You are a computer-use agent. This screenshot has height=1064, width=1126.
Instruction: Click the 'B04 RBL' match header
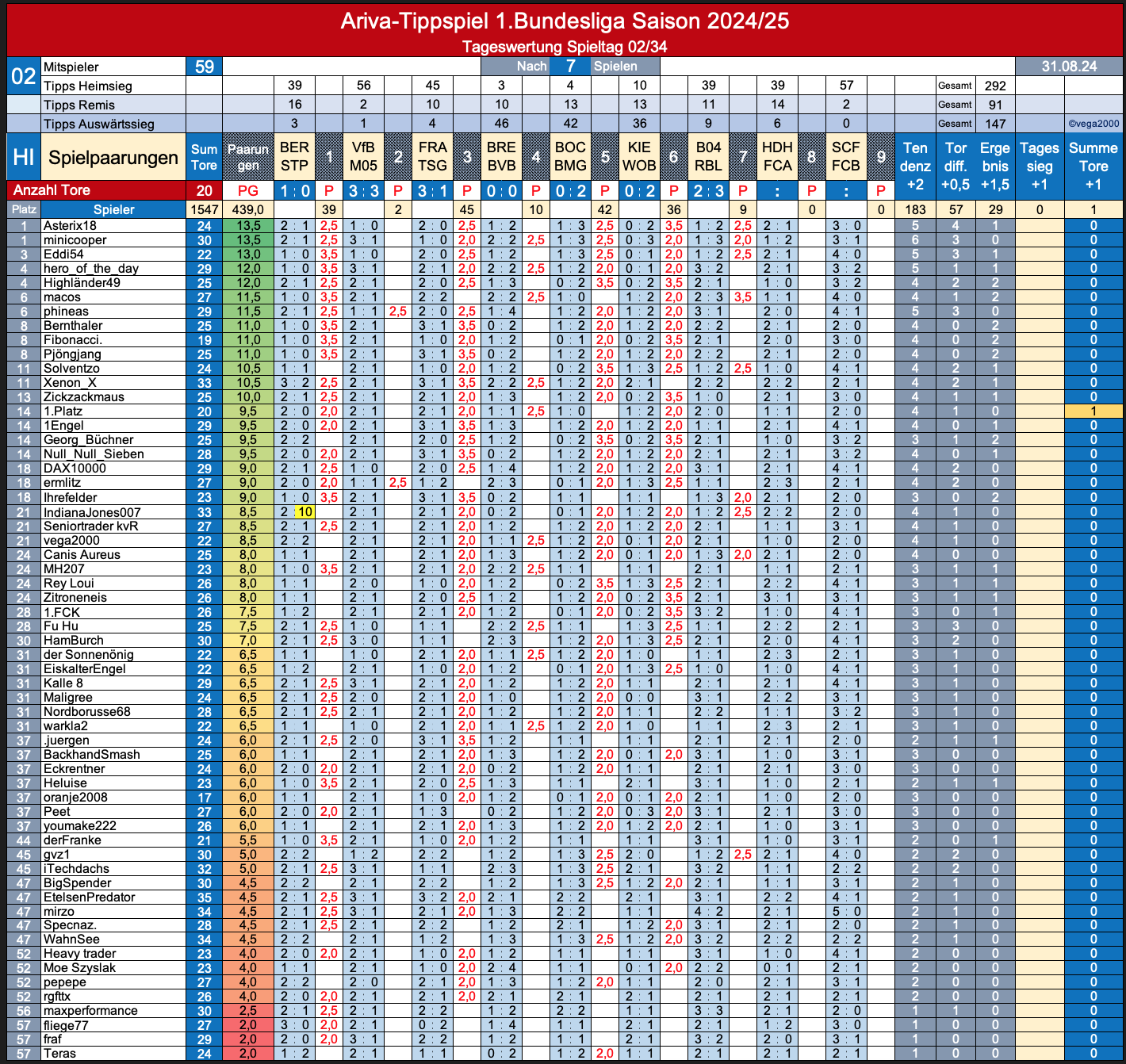coord(708,157)
